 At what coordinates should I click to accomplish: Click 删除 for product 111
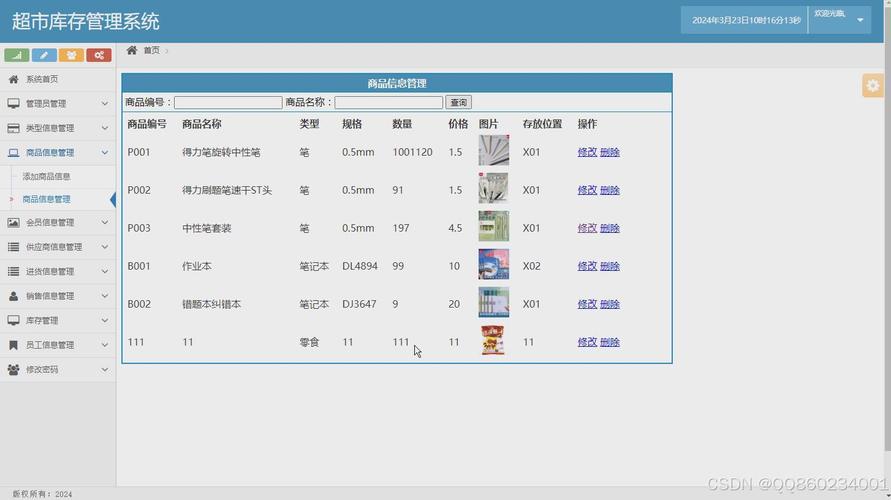coord(610,342)
